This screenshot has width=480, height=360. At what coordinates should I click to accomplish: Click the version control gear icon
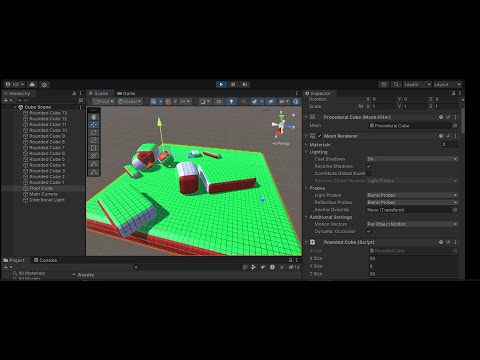pos(44,85)
